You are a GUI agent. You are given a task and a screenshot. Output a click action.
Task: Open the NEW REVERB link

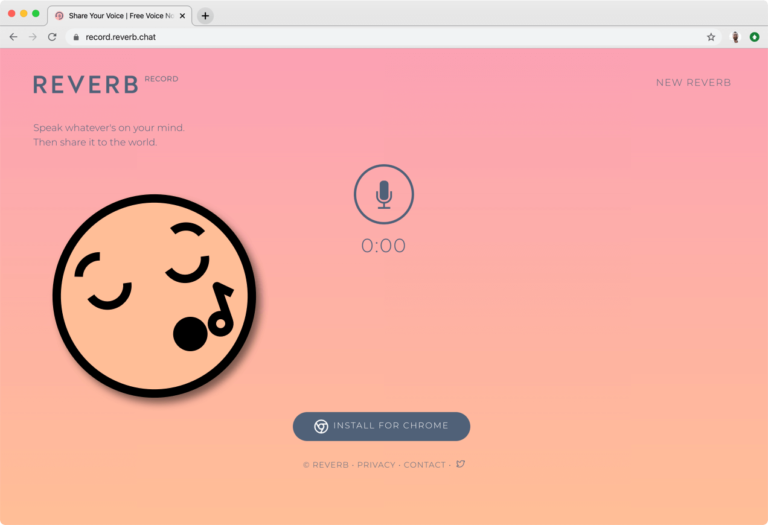click(693, 82)
